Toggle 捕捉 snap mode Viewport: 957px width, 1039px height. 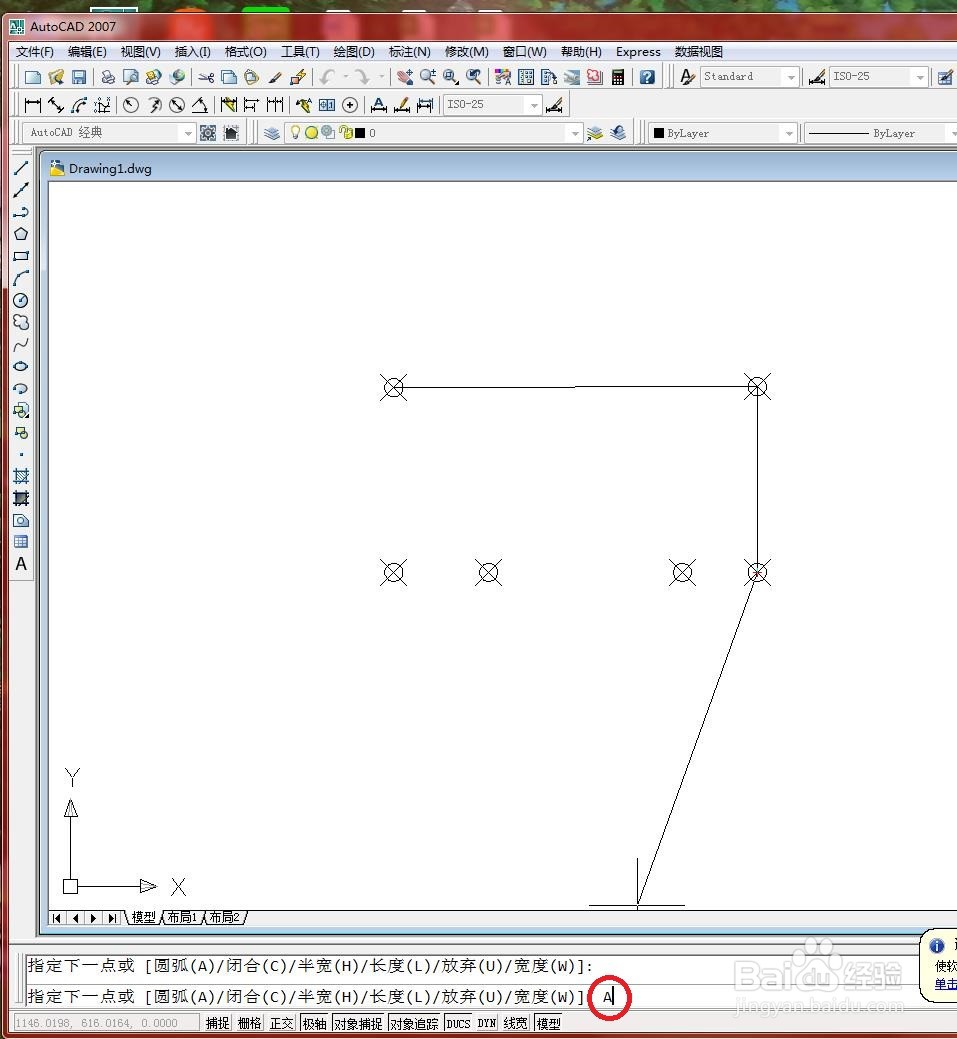217,1023
